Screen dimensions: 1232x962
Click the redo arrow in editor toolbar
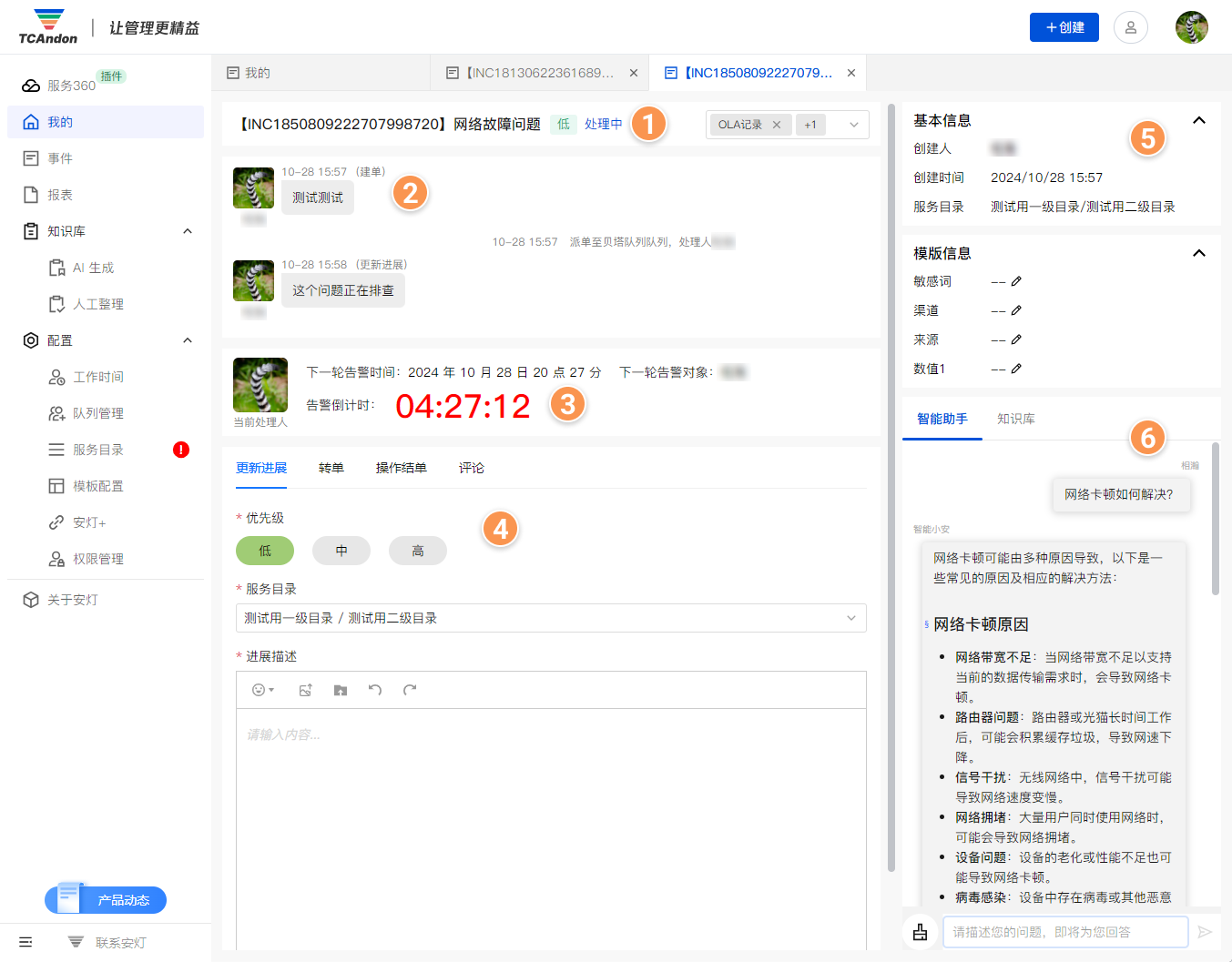(x=410, y=690)
